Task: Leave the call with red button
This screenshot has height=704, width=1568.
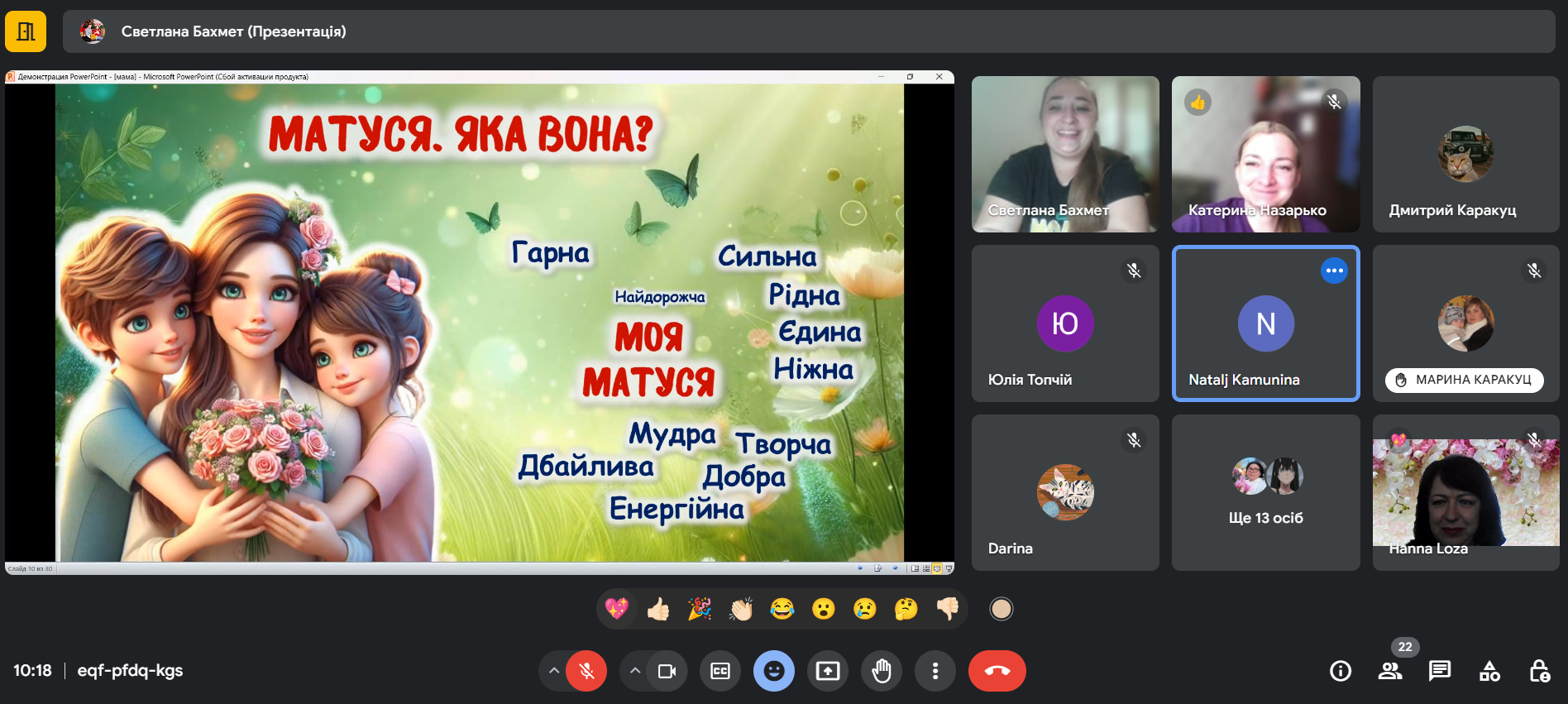Action: 997,671
